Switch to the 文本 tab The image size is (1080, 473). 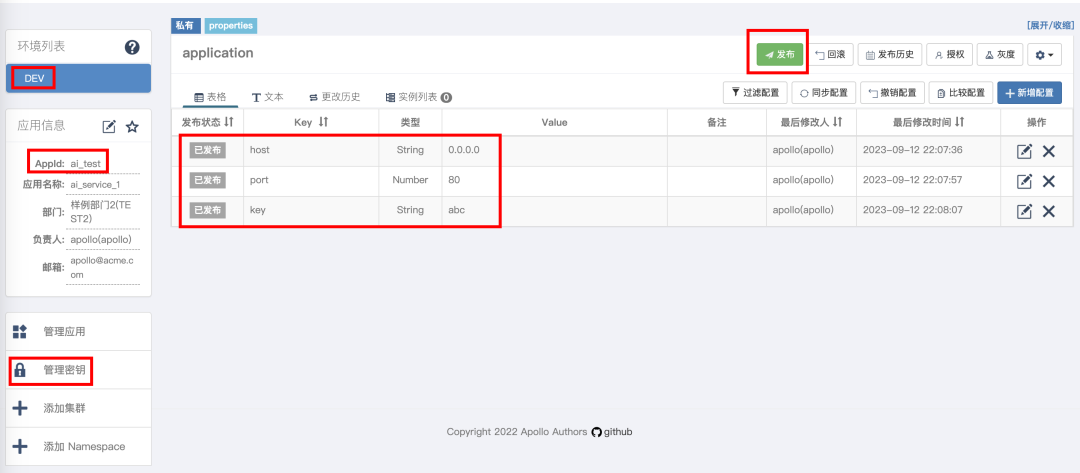point(268,97)
